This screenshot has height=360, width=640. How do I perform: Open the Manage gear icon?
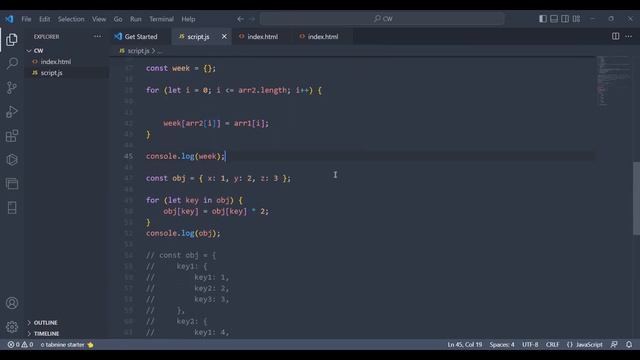pos(12,327)
